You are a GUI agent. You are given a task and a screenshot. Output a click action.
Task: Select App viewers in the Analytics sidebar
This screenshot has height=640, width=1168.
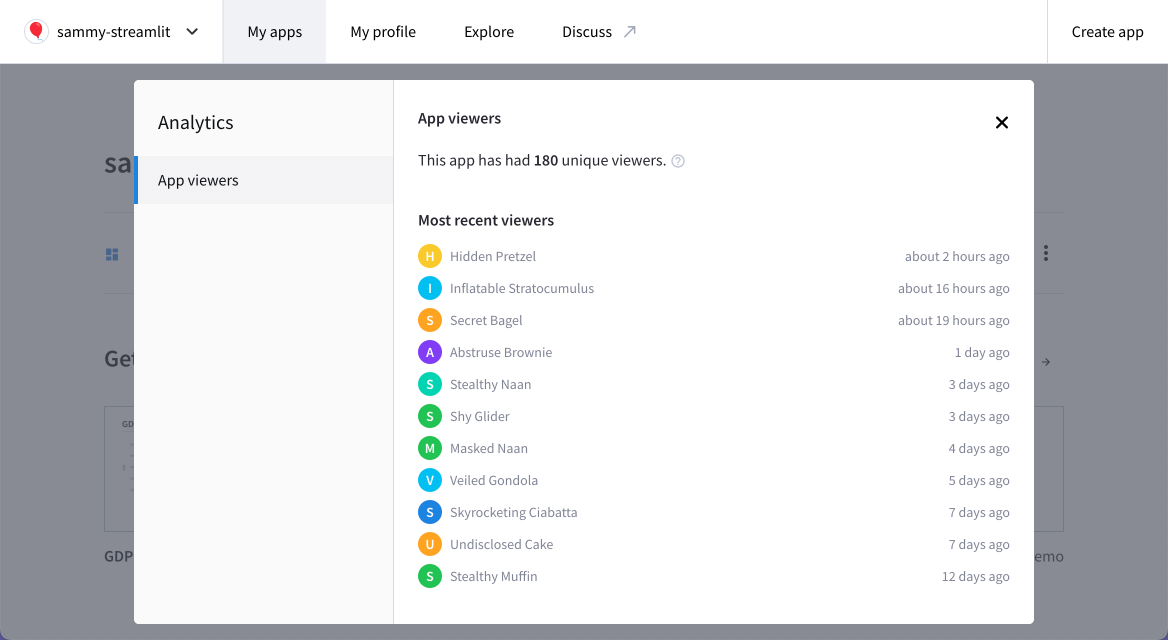pyautogui.click(x=198, y=180)
